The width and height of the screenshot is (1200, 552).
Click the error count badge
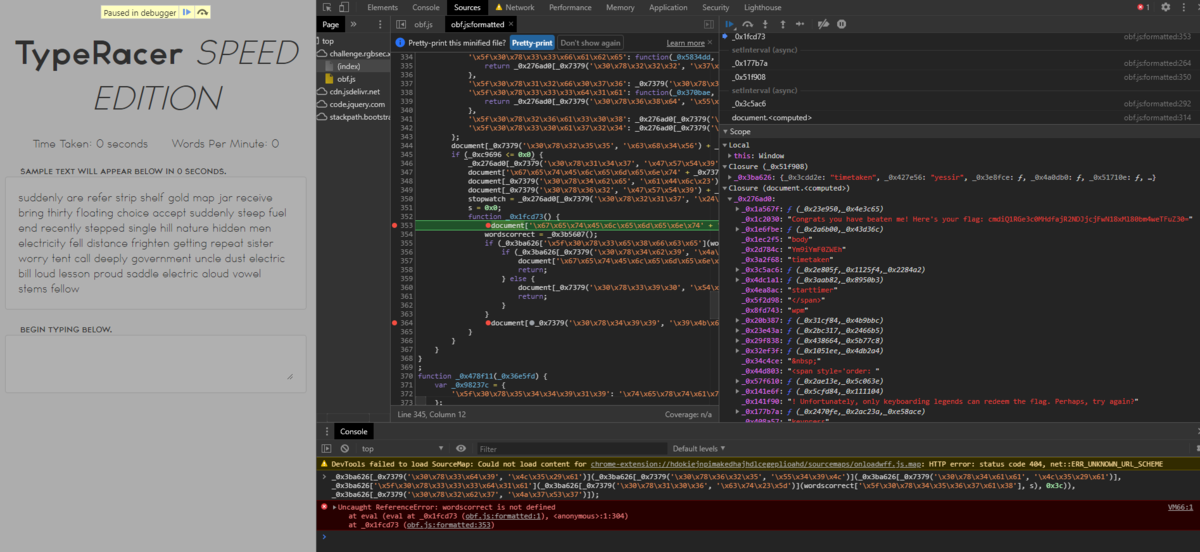click(1142, 7)
